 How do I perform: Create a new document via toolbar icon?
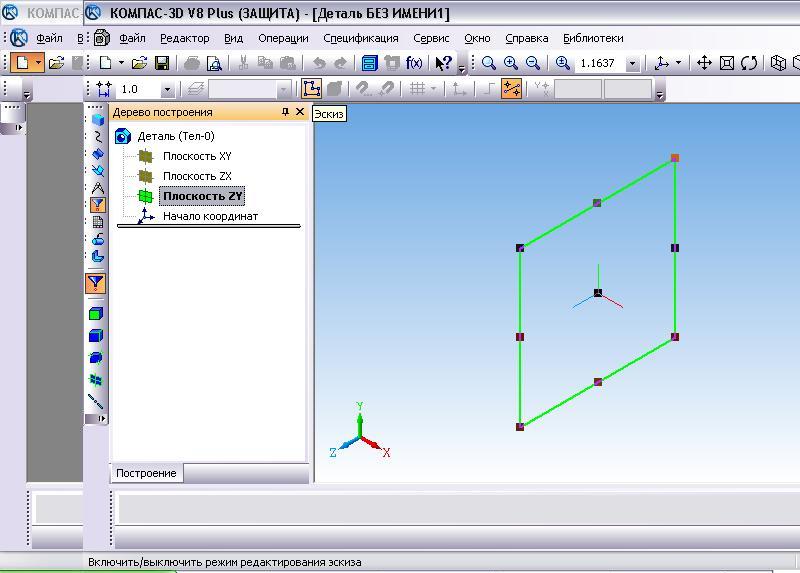point(105,63)
